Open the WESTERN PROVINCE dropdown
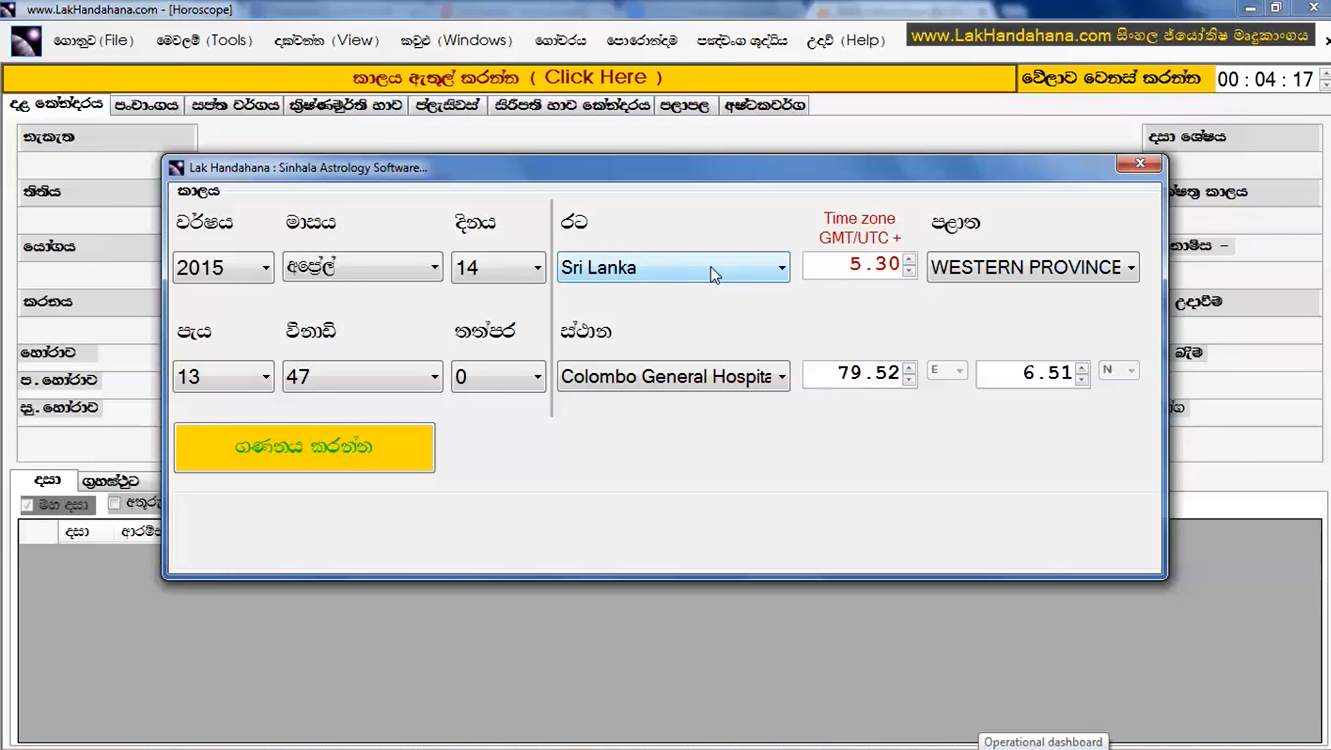1331x750 pixels. (x=1131, y=268)
